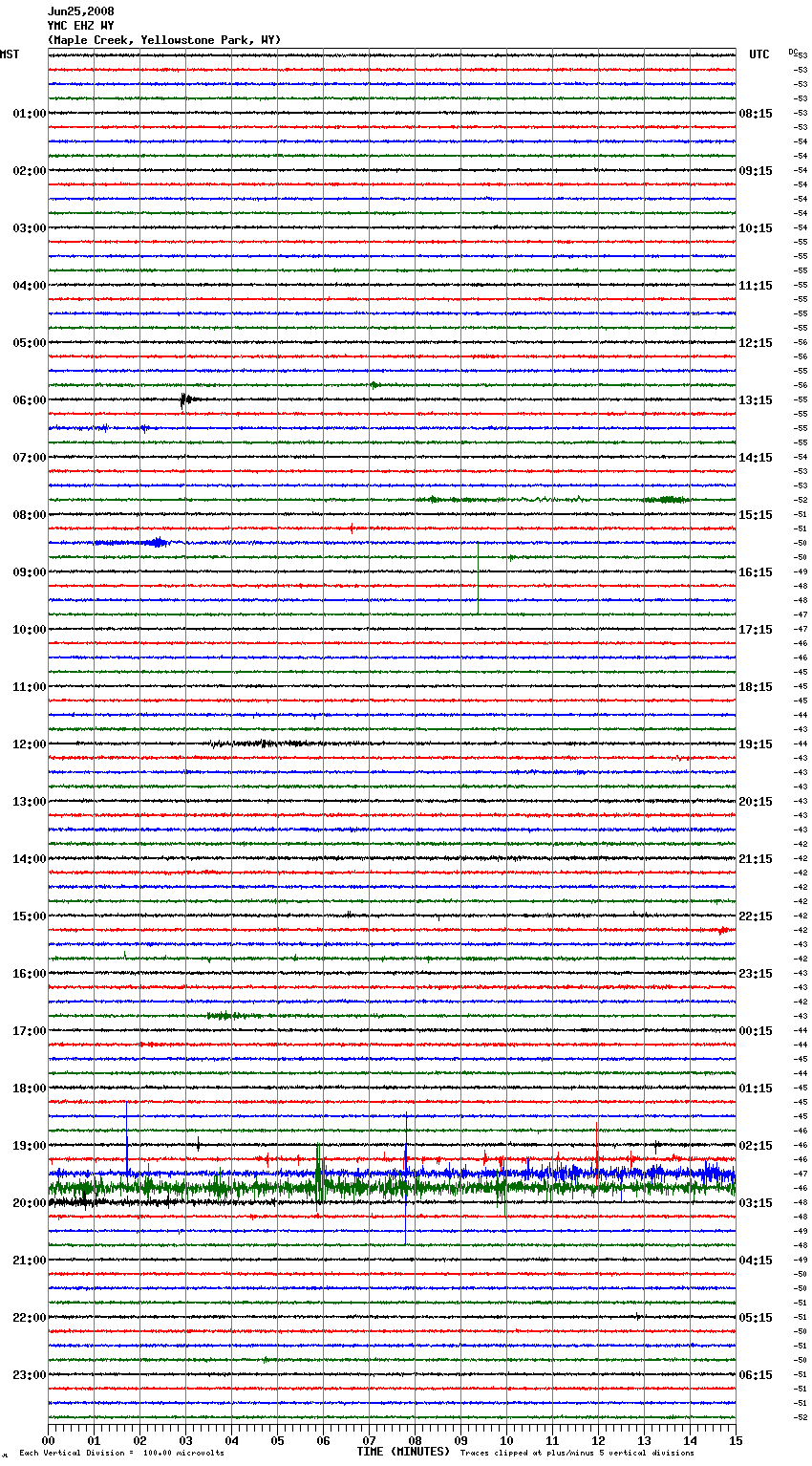Screen dimensions: 812x1466
Task: Pick the 20:00 MST time label
Action: (x=30, y=1203)
